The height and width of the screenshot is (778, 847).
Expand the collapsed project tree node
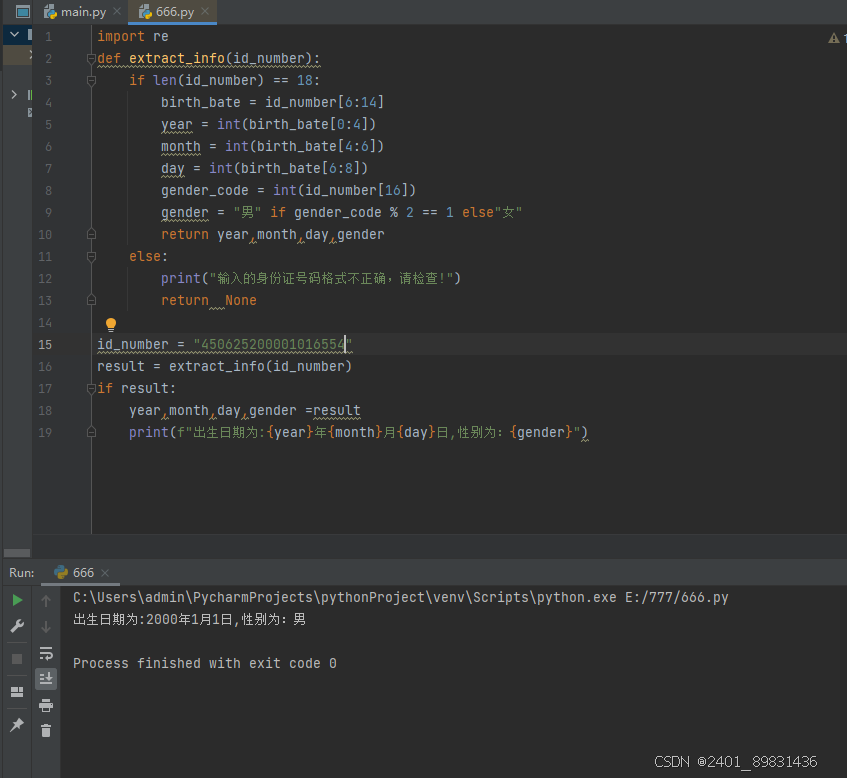pyautogui.click(x=14, y=95)
